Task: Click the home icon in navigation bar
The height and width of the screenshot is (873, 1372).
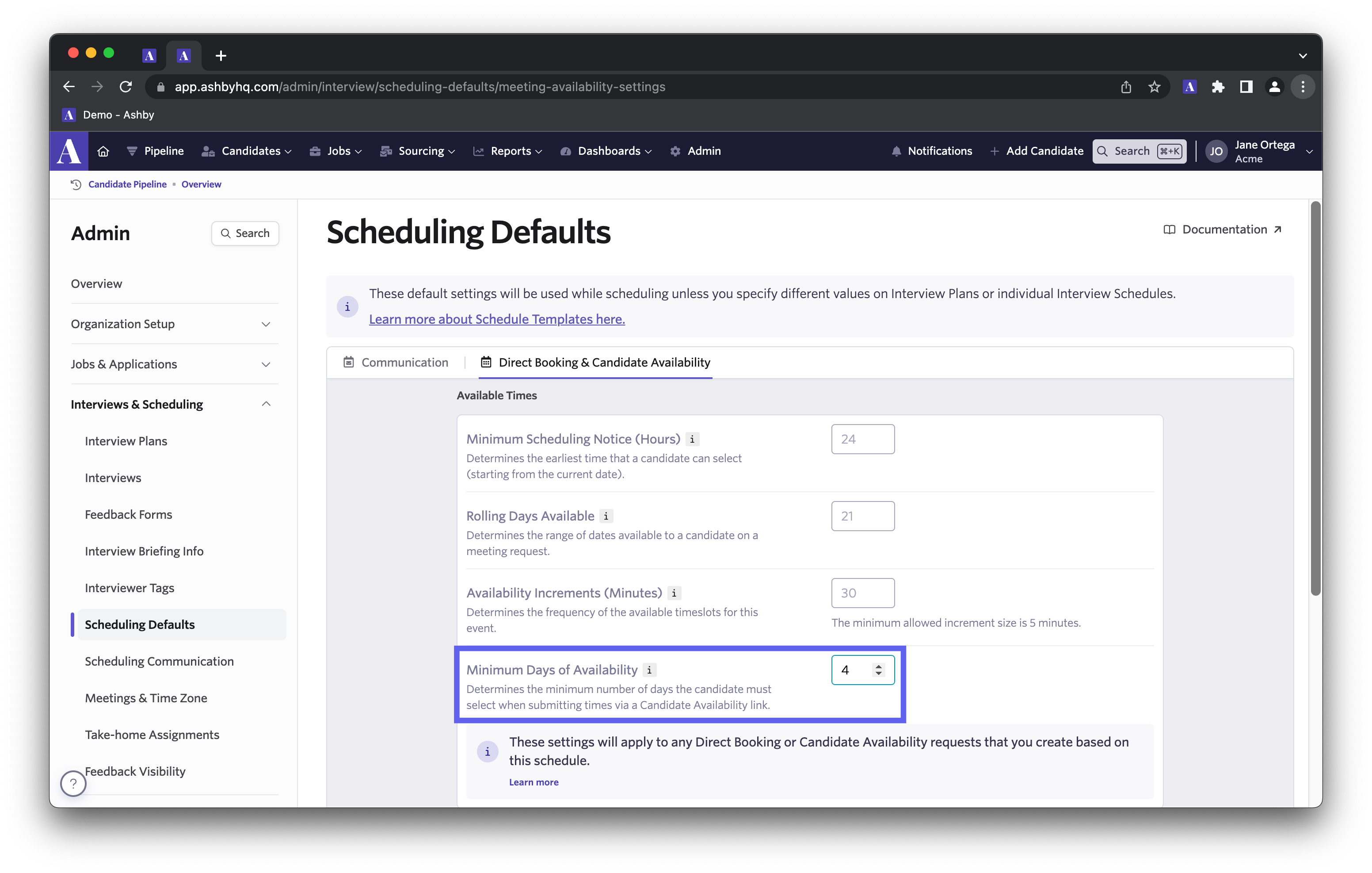Action: [103, 151]
